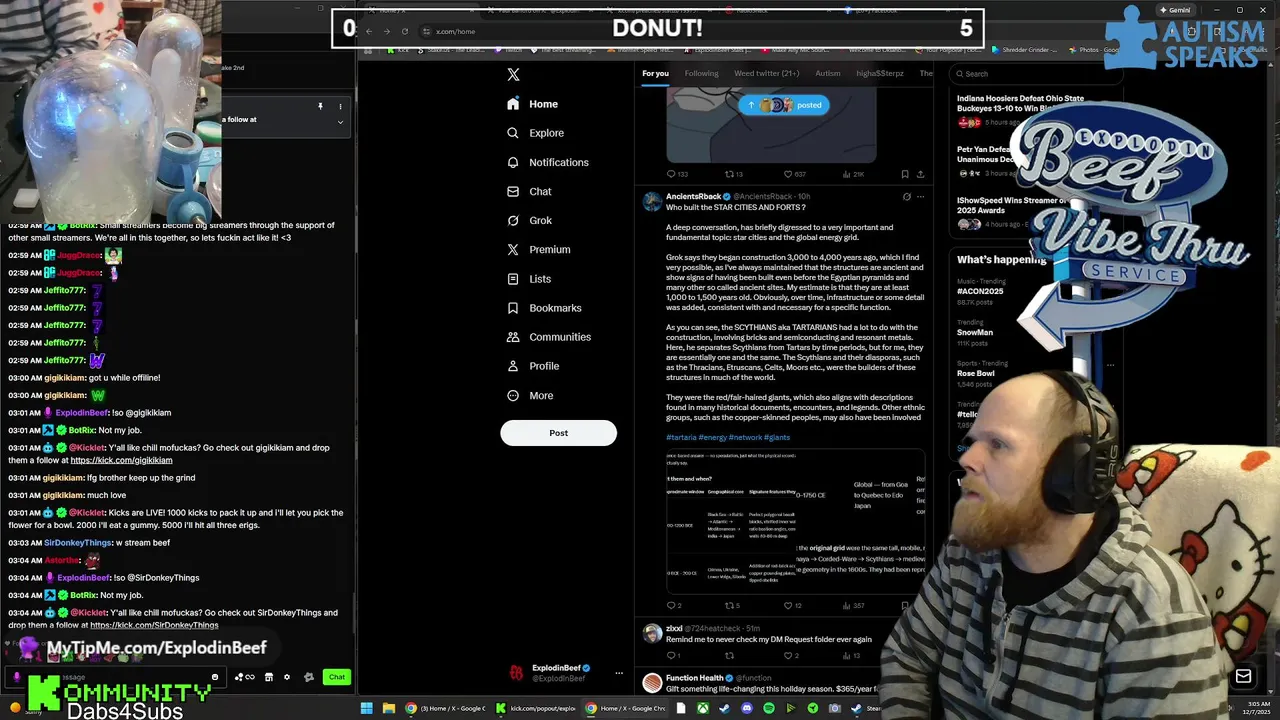Click the browser forward arrow
1280x720 pixels.
(386, 31)
